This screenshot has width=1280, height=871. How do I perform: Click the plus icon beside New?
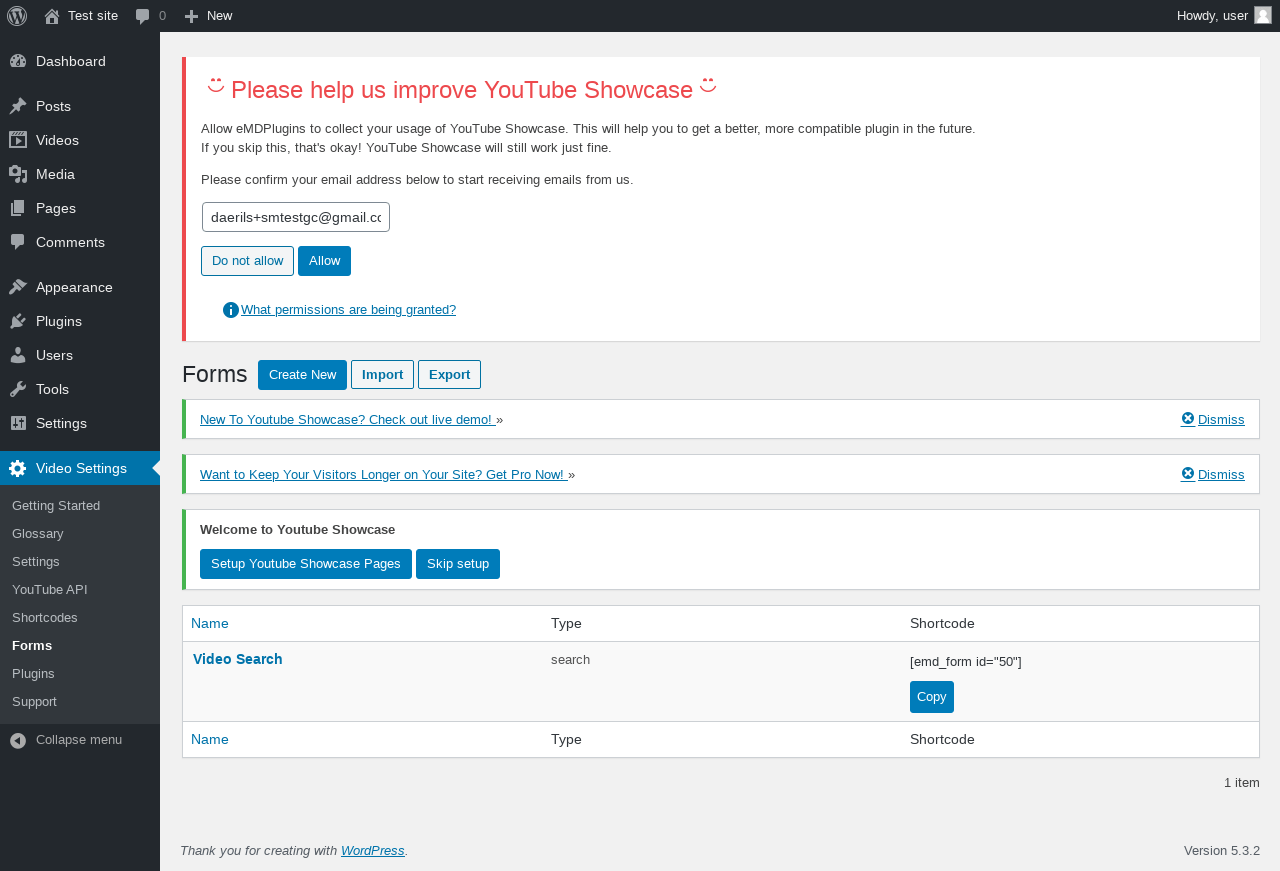click(192, 16)
